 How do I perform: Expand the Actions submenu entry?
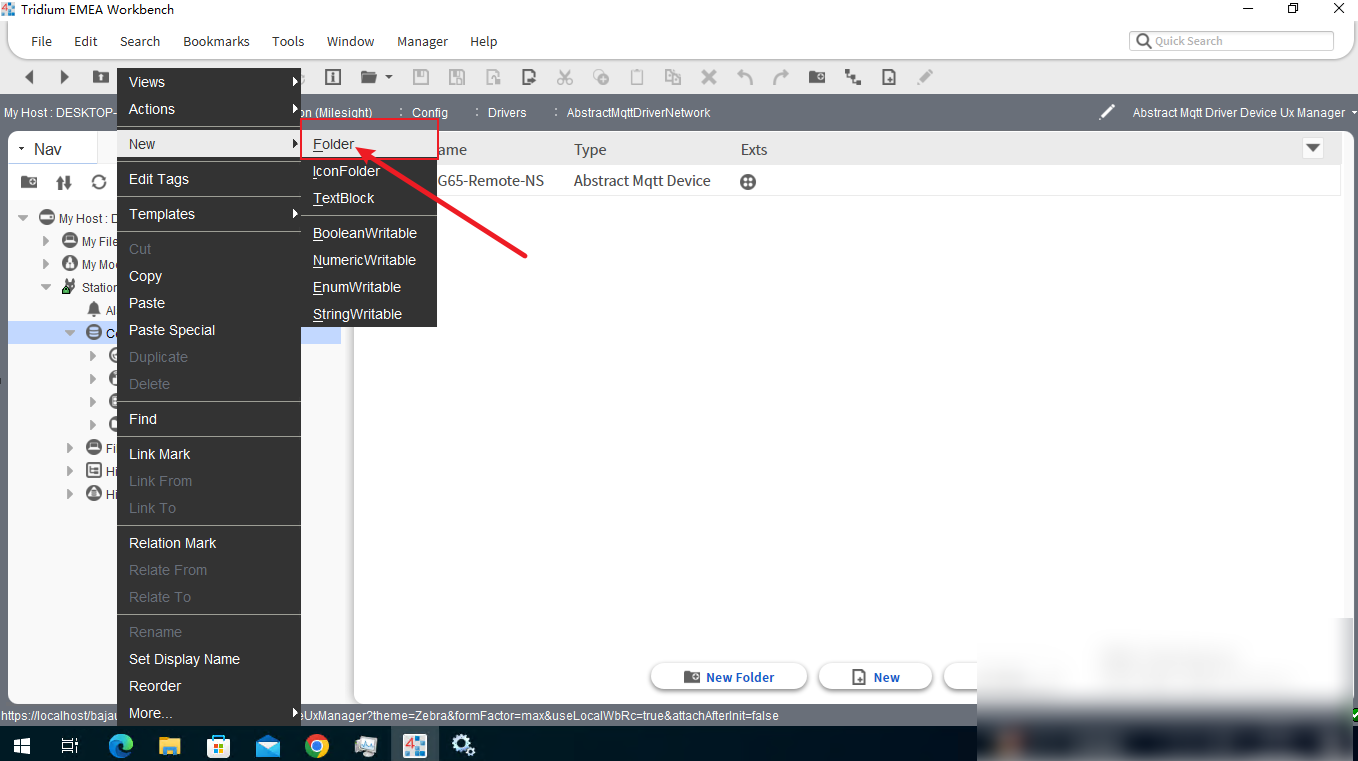(209, 109)
